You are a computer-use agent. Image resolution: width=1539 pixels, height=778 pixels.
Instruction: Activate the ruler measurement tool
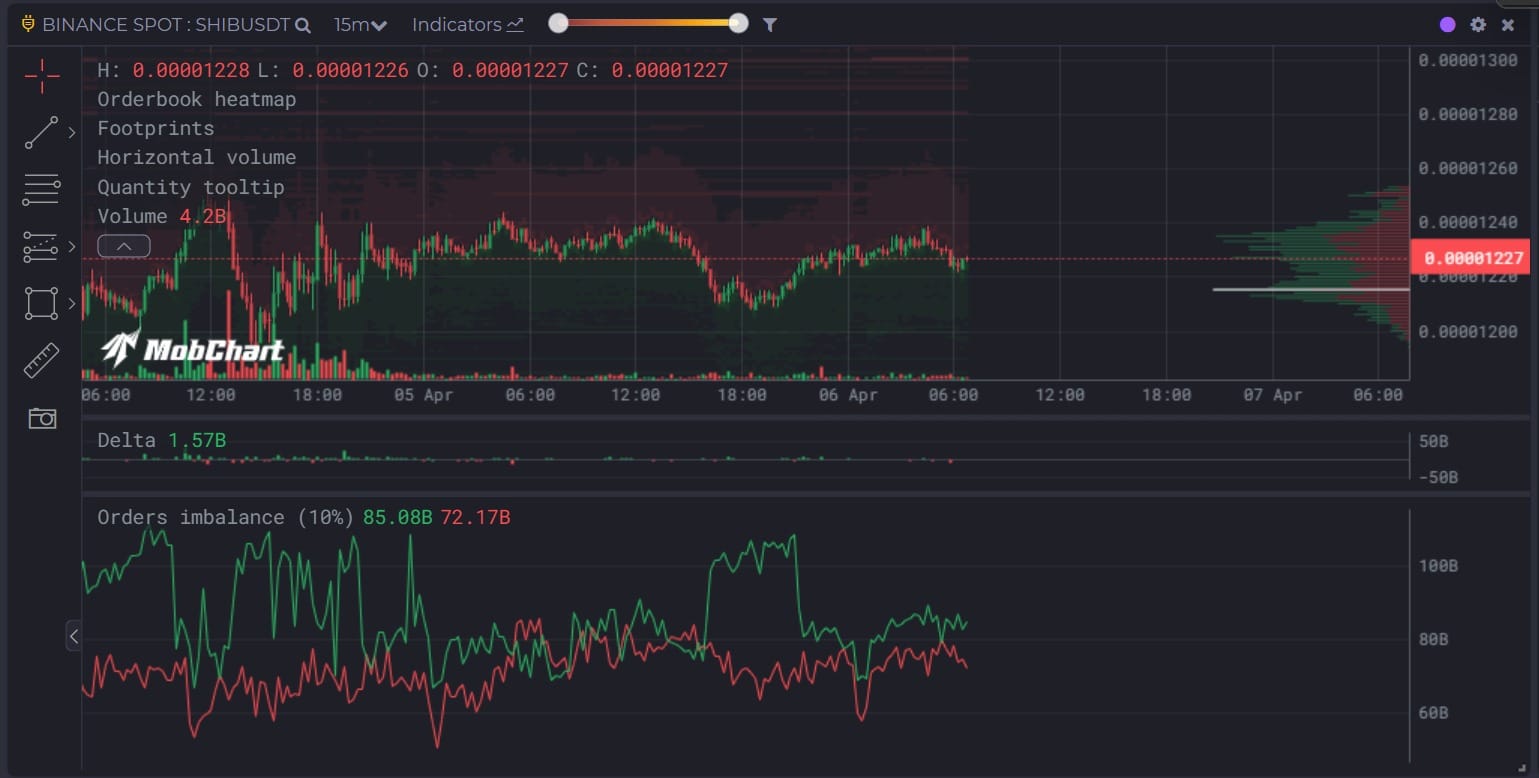tap(42, 361)
